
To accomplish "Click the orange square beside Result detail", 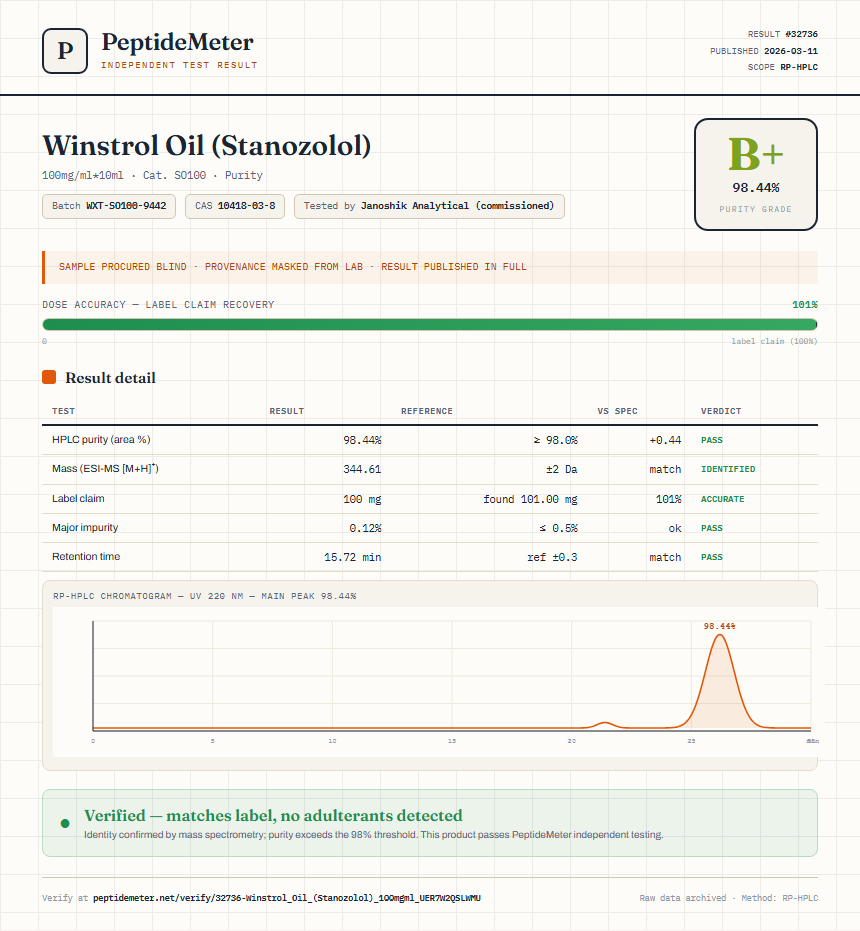I will pyautogui.click(x=49, y=377).
